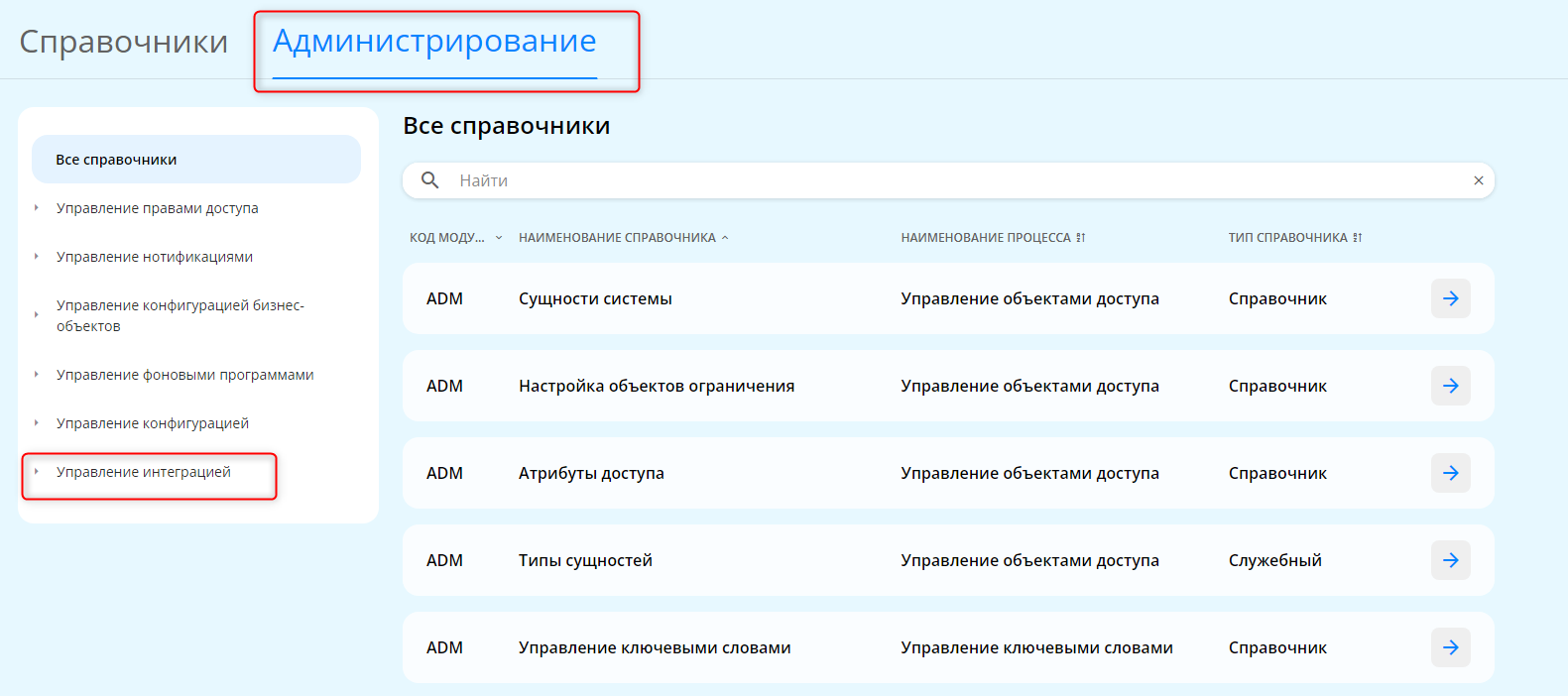Viewport: 1568px width, 696px height.
Task: Switch to the Администрирование tab
Action: 434,42
